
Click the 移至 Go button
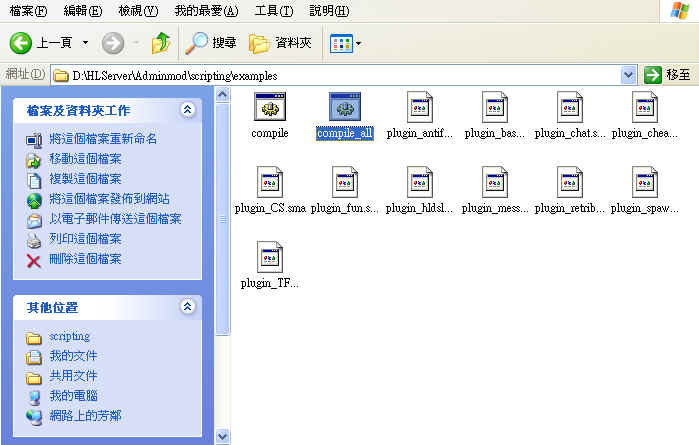667,75
